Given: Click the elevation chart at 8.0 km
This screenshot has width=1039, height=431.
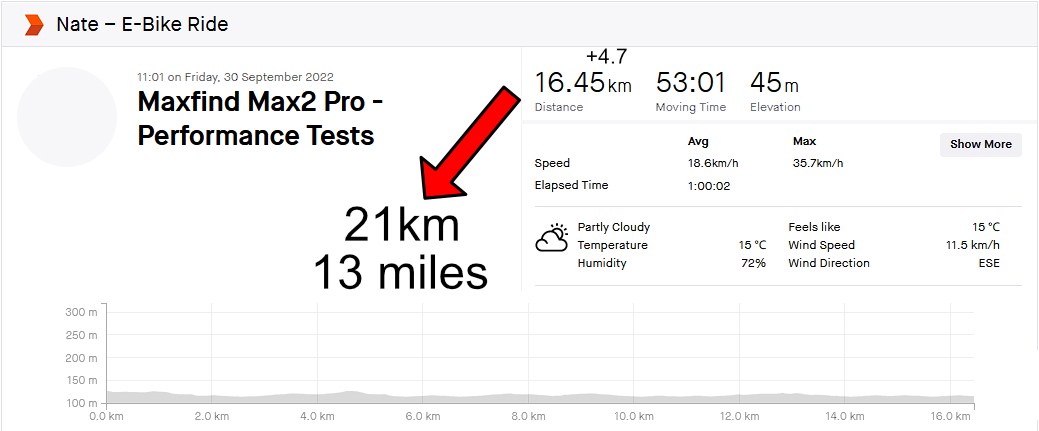Looking at the screenshot, I should pos(528,396).
